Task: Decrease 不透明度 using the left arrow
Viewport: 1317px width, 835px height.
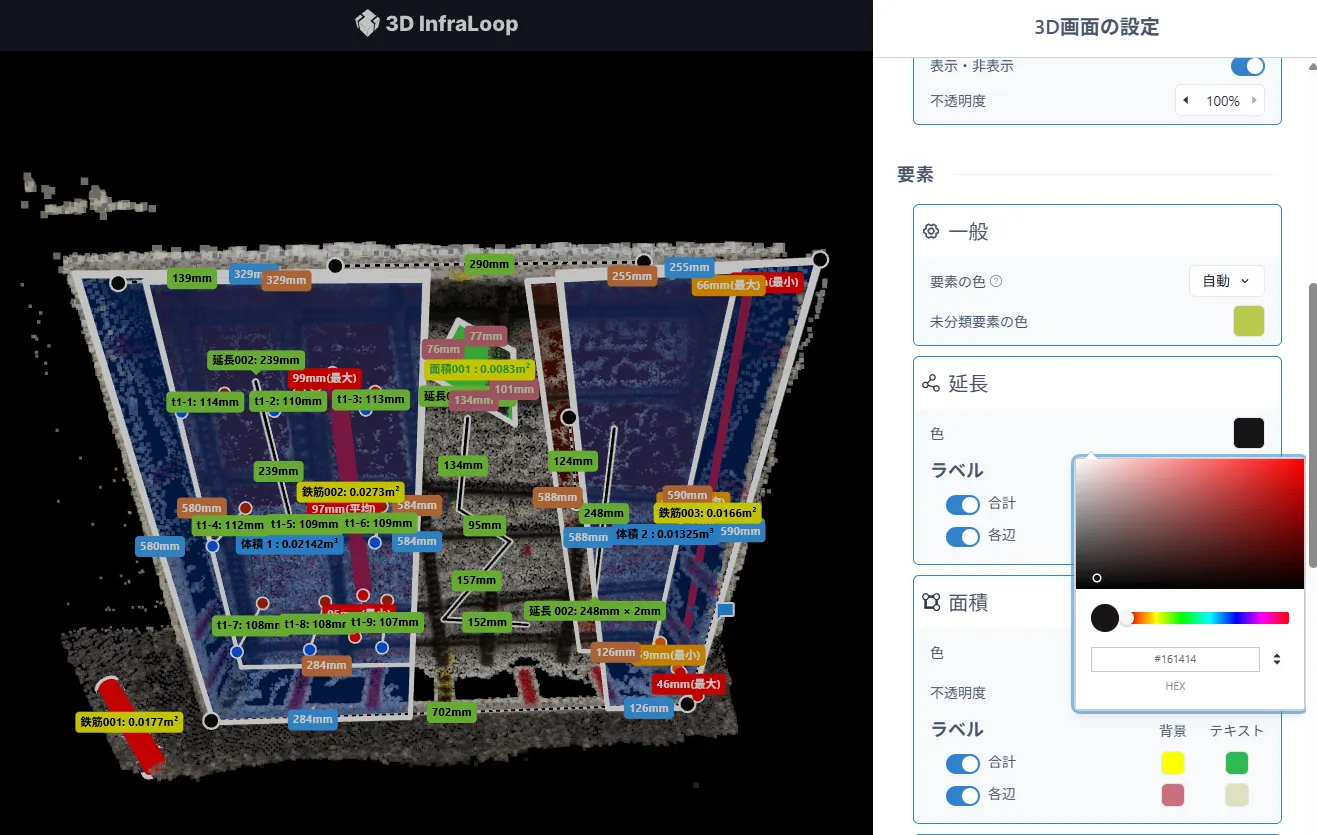Action: tap(1185, 100)
